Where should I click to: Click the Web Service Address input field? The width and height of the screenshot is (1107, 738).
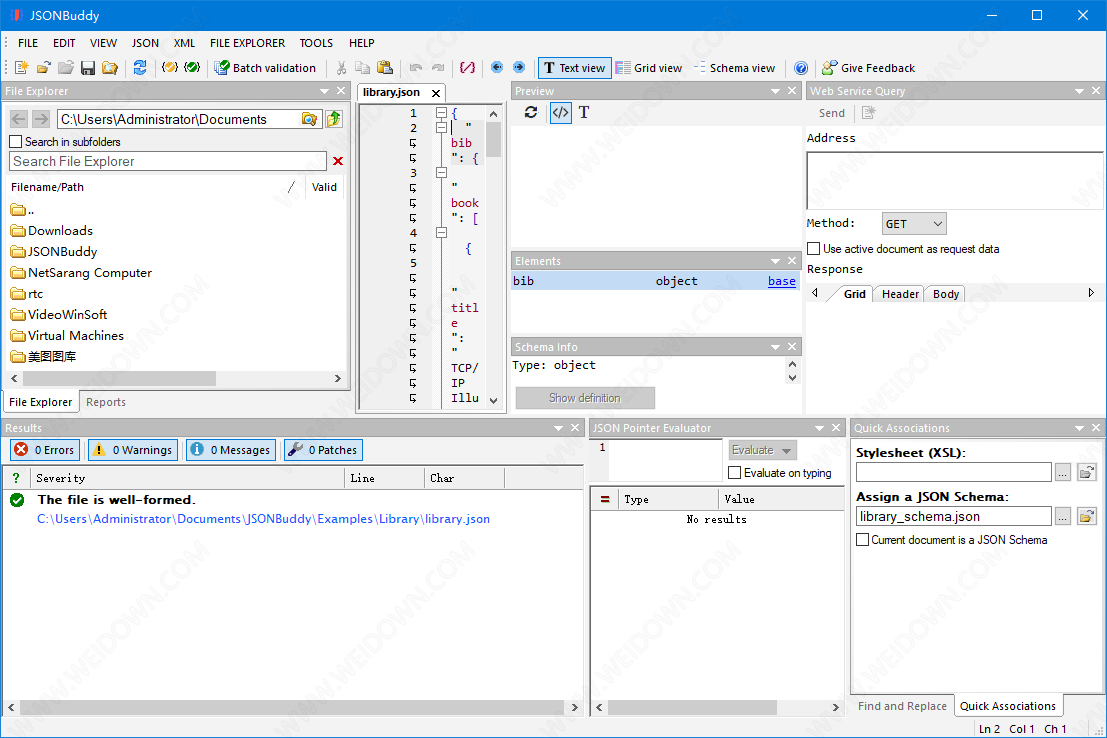(955, 181)
